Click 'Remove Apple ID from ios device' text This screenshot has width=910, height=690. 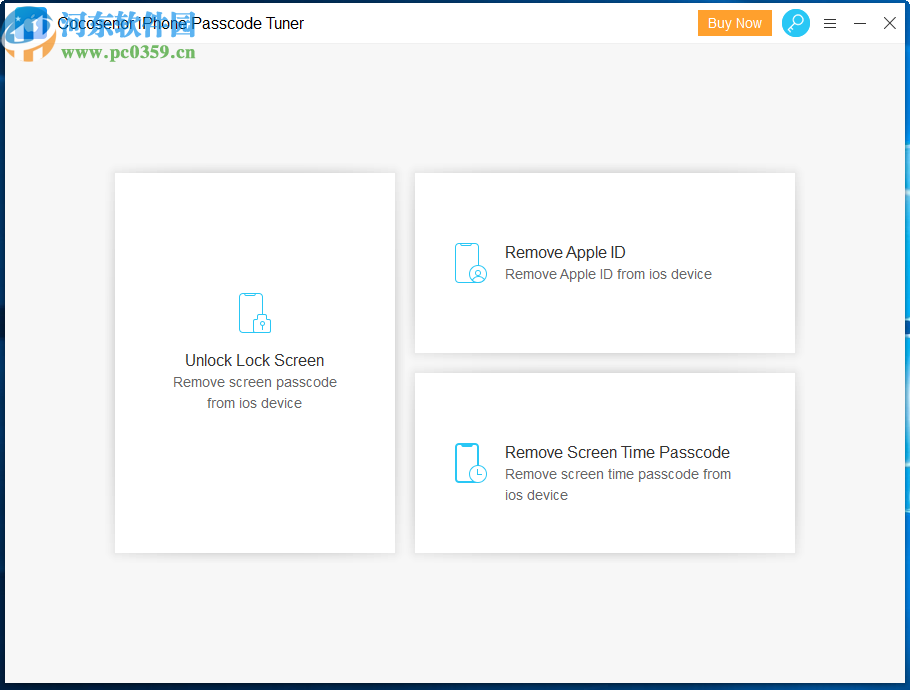[x=608, y=274]
